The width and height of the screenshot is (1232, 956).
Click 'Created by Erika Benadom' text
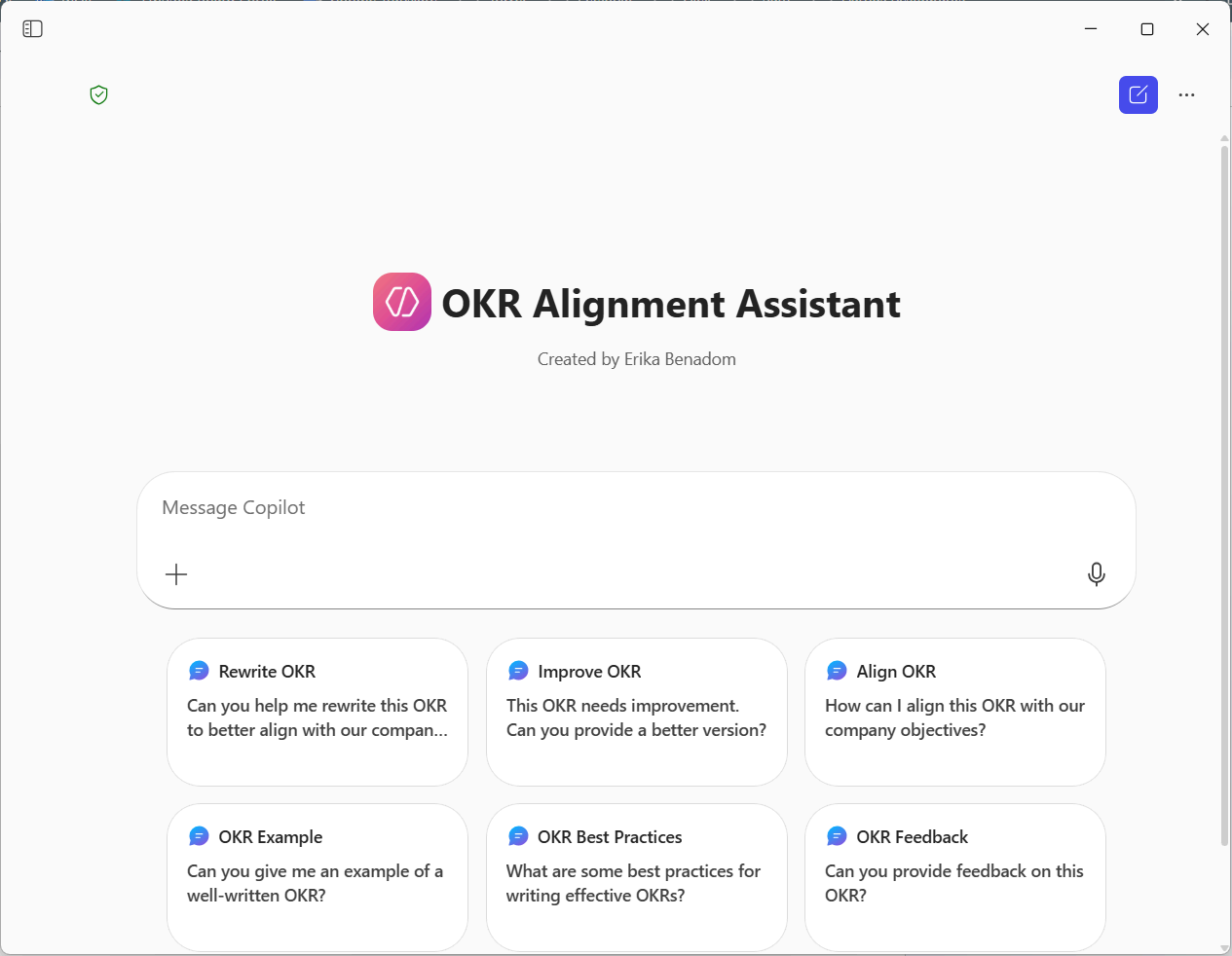637,359
